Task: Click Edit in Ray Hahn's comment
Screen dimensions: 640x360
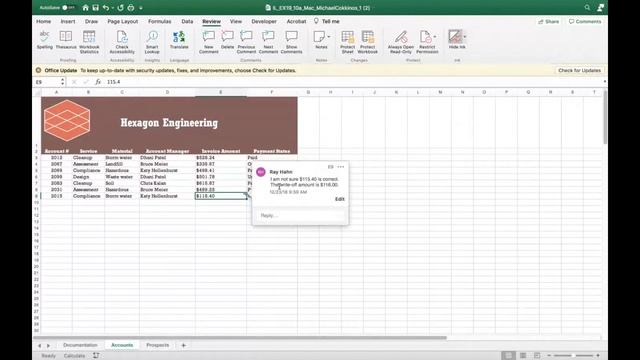Action: (340, 199)
